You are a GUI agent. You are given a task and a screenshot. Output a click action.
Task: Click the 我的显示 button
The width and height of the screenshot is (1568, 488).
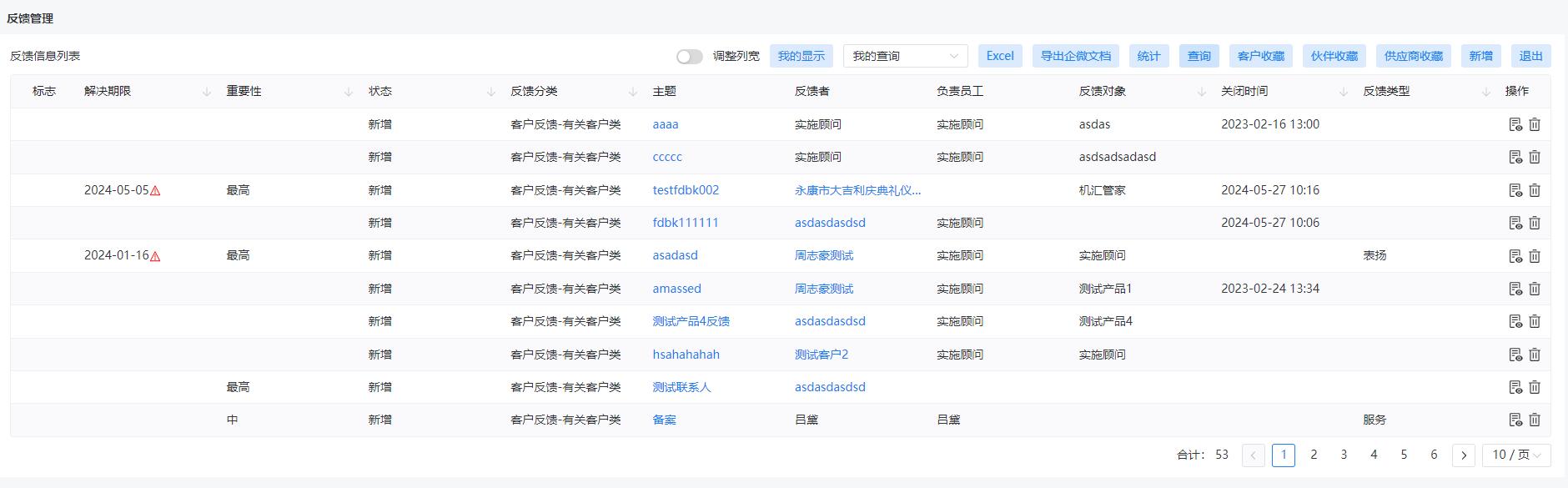[x=802, y=56]
